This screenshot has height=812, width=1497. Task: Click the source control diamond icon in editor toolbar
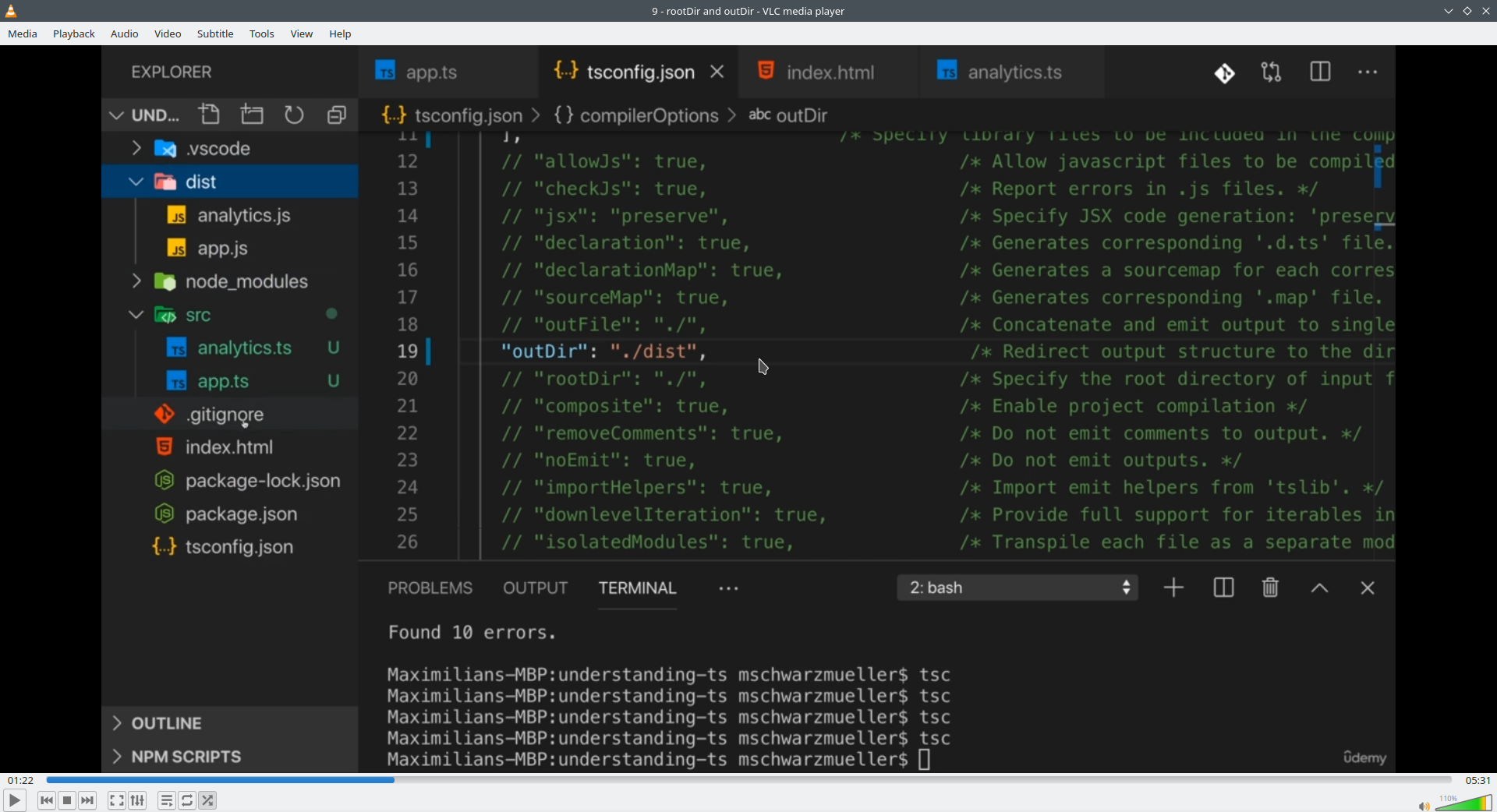pos(1225,72)
